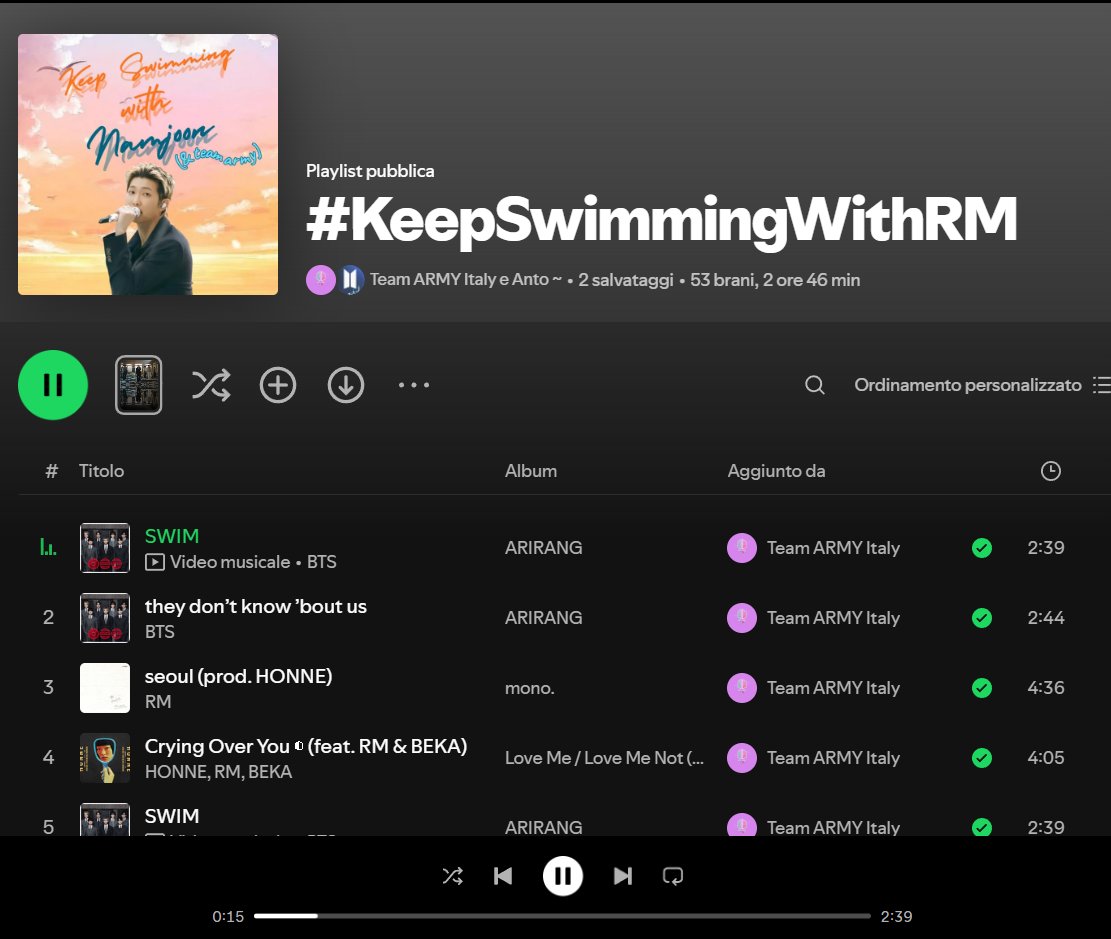The width and height of the screenshot is (1111, 939).
Task: Open mono. album link
Action: (x=529, y=687)
